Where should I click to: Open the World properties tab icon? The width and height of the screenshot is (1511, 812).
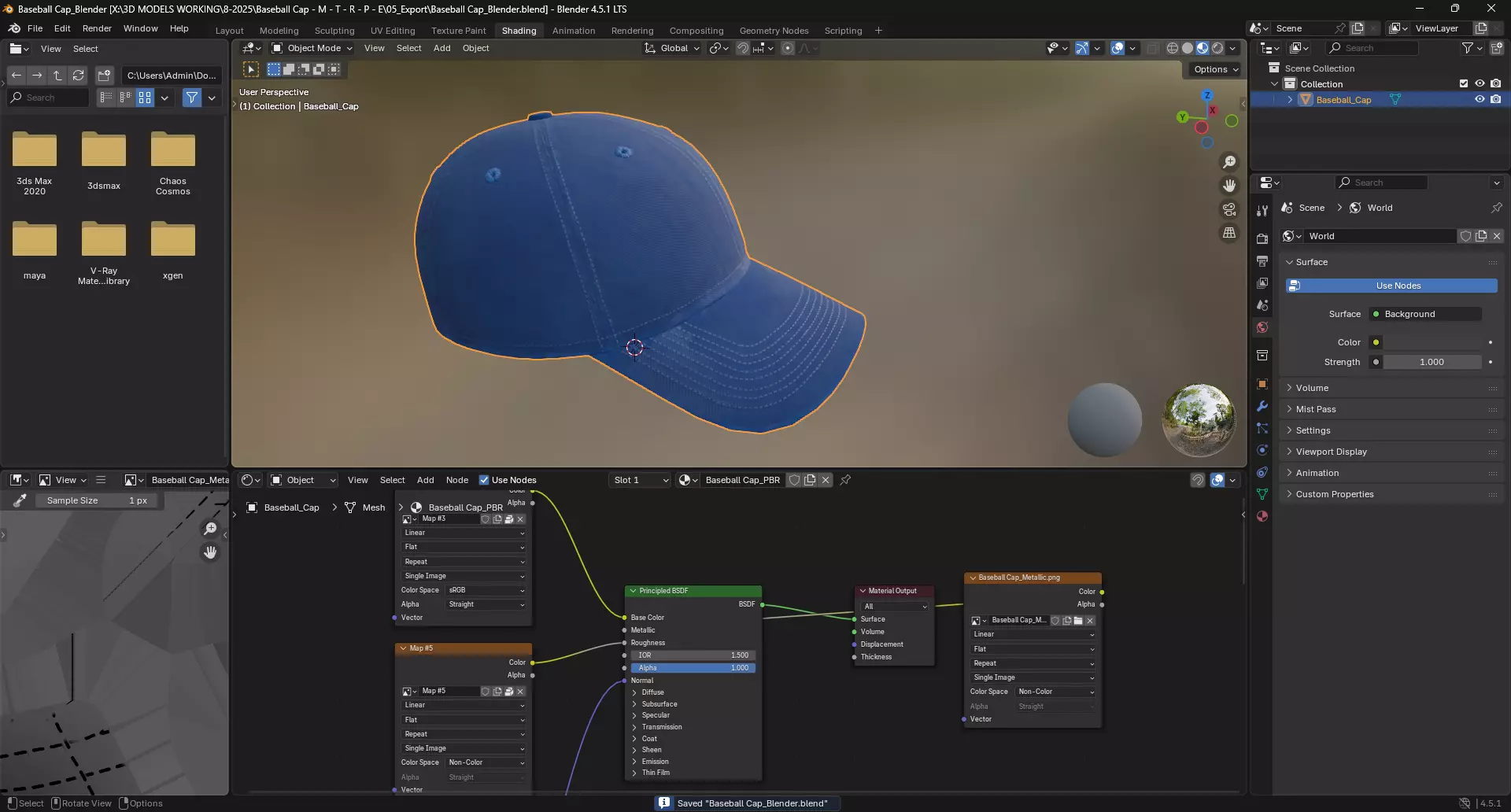tap(1262, 327)
